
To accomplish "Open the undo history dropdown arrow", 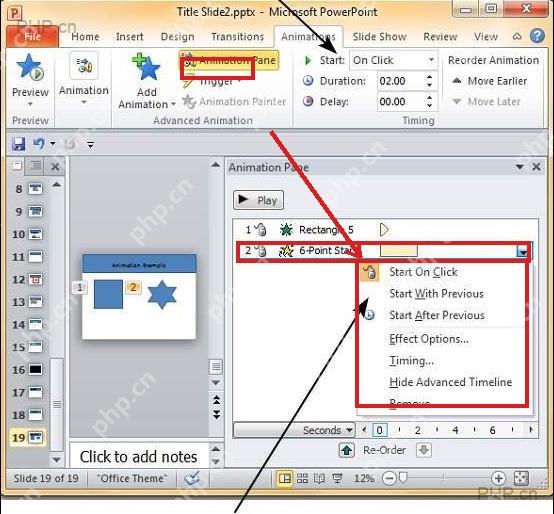I will click(x=53, y=143).
